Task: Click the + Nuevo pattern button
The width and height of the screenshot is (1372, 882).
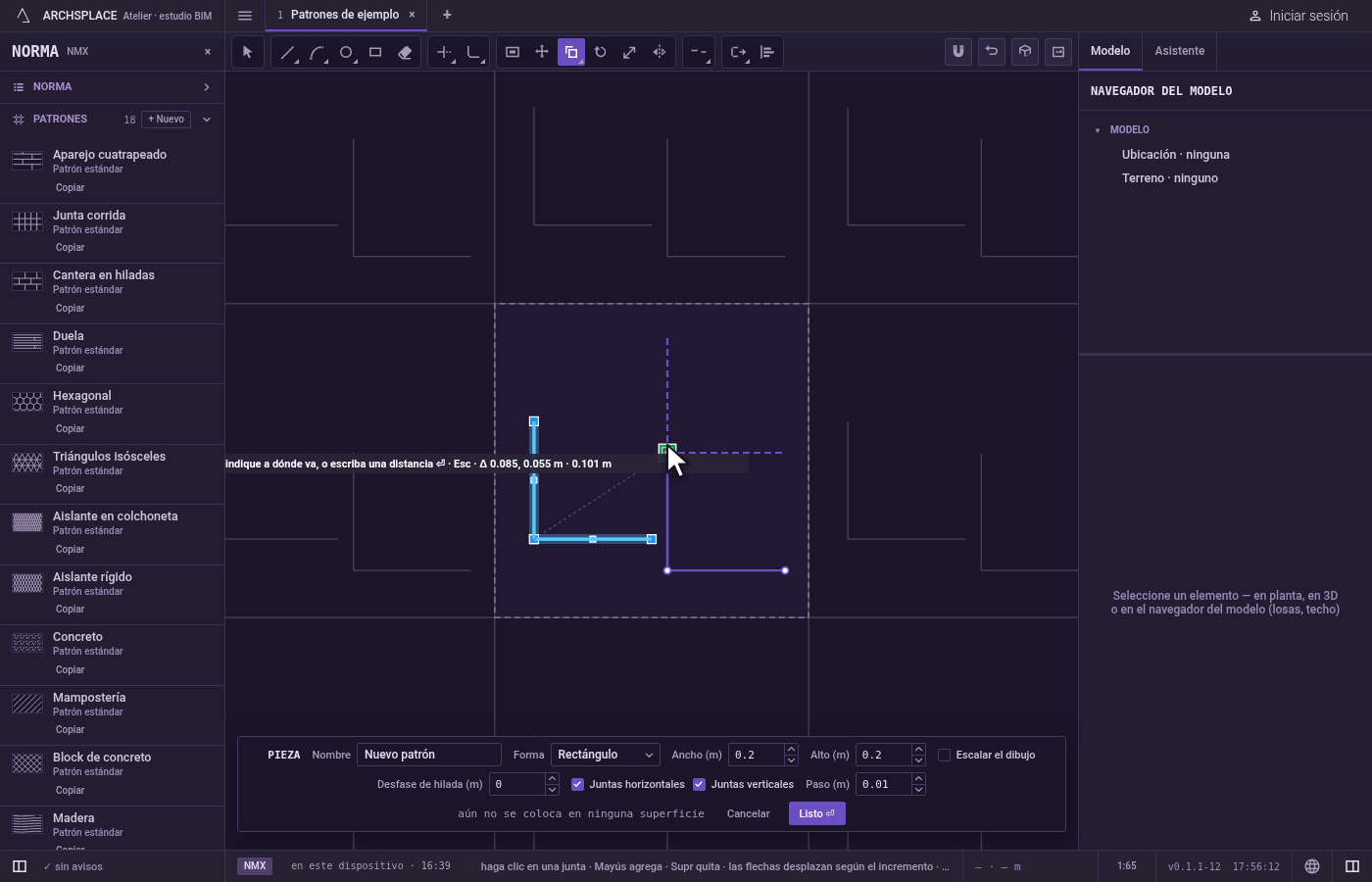Action: [x=166, y=120]
